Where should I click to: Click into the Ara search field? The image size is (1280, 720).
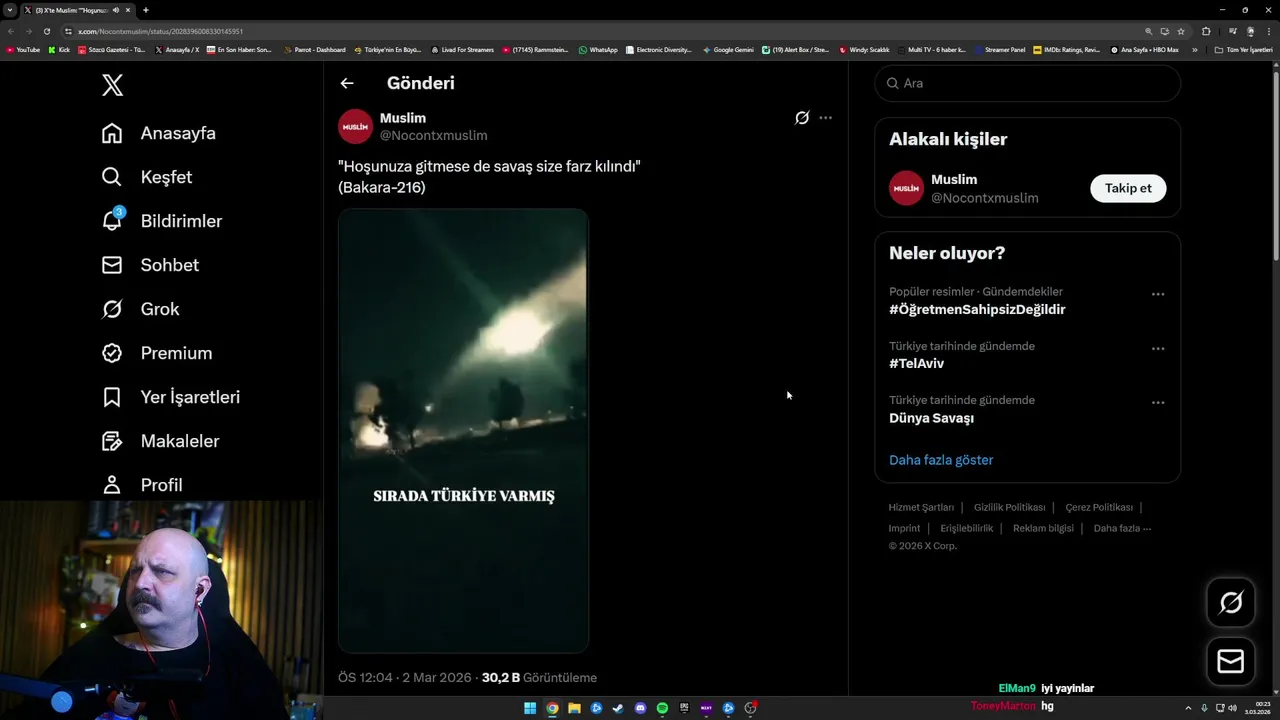(1028, 83)
